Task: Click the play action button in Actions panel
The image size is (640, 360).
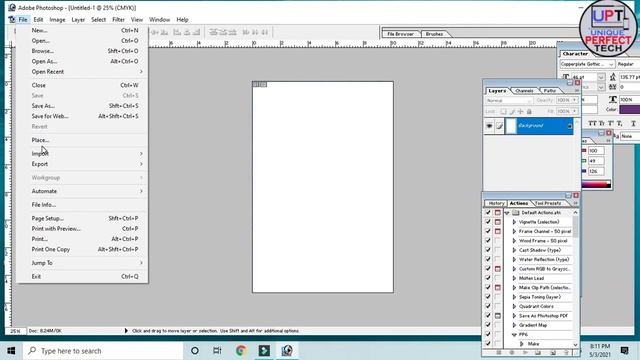Action: (x=525, y=352)
